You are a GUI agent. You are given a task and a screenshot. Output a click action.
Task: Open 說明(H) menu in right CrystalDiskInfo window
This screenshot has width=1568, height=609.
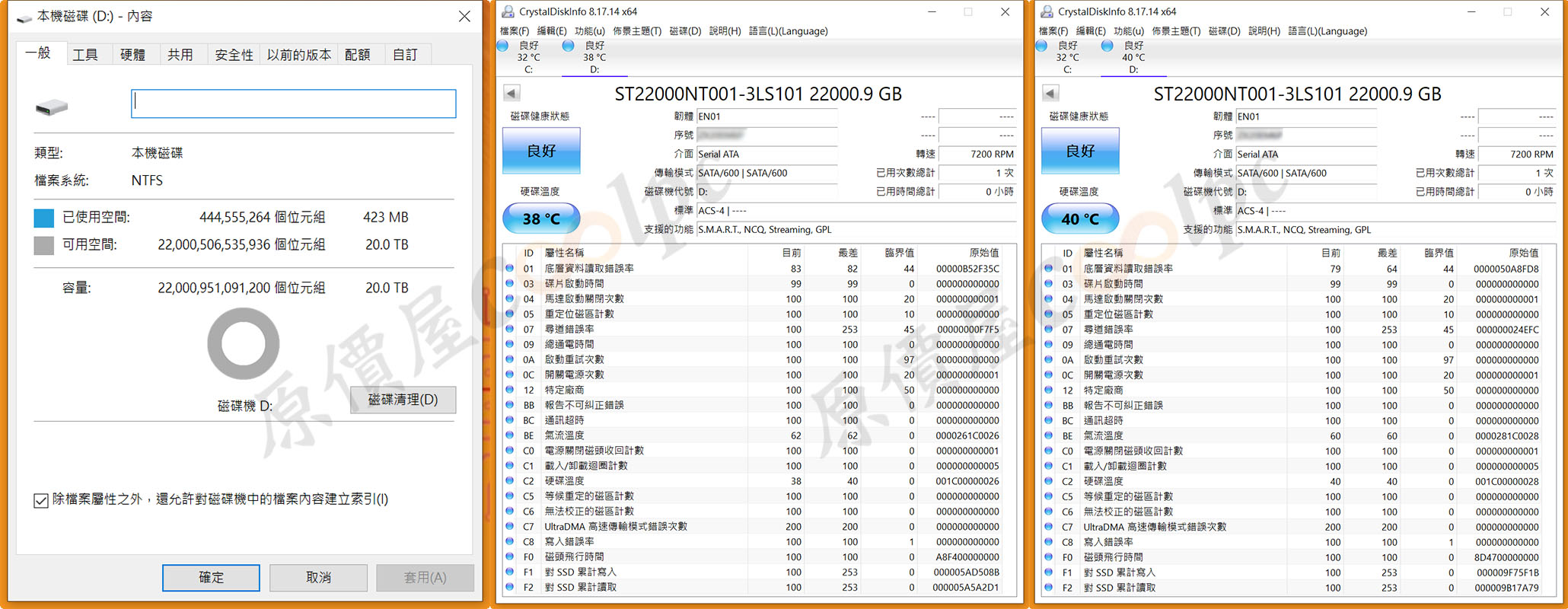[x=1264, y=31]
